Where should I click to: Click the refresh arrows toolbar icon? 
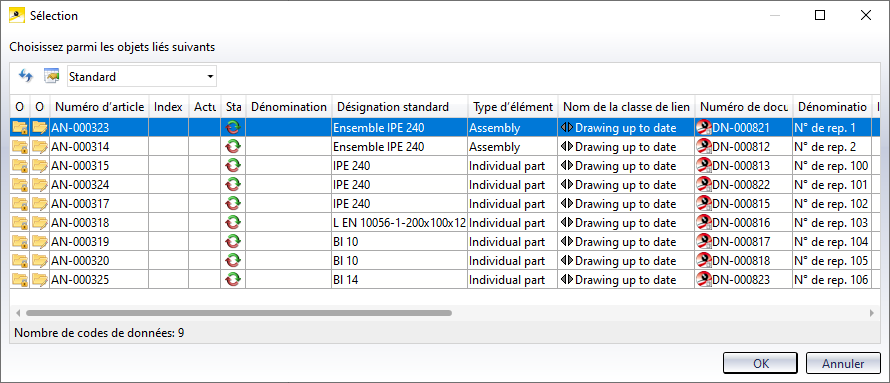tap(26, 75)
